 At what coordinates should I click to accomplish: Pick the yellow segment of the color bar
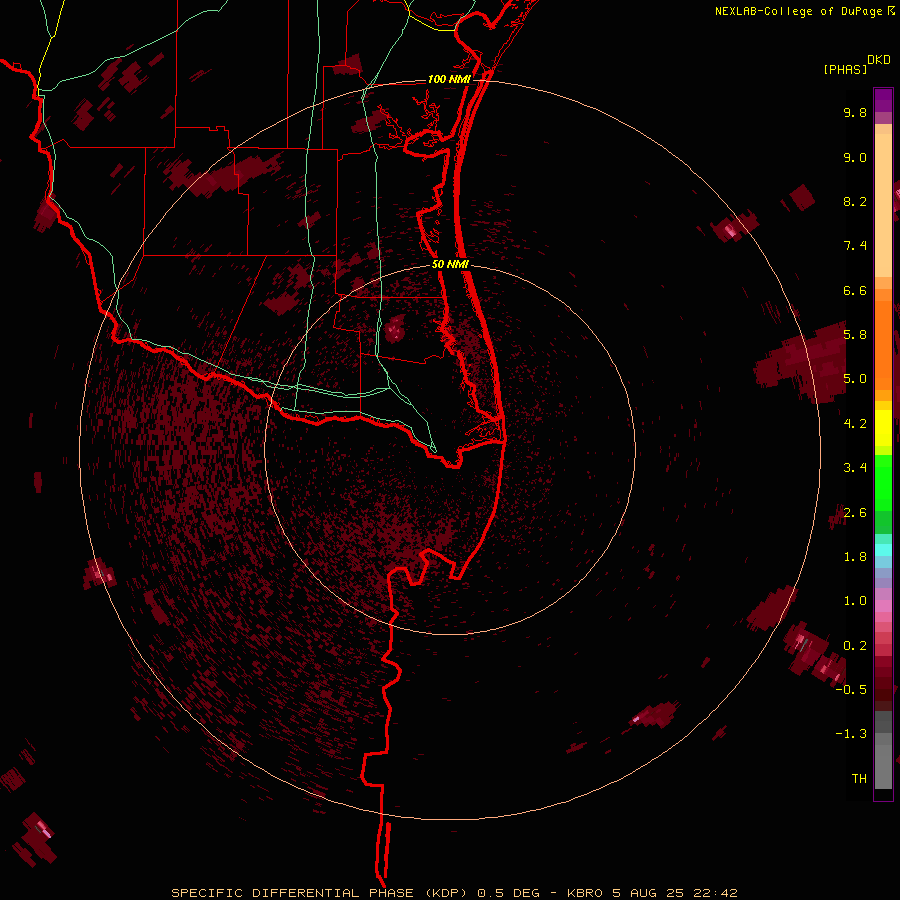883,428
